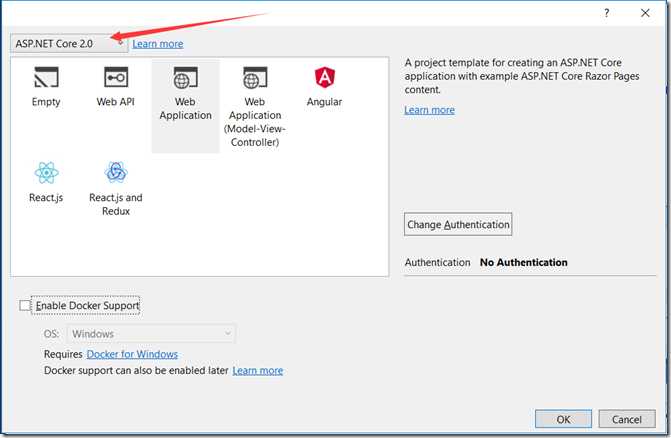671x438 pixels.
Task: Click the Requires text before the Docker link
Action: point(63,354)
